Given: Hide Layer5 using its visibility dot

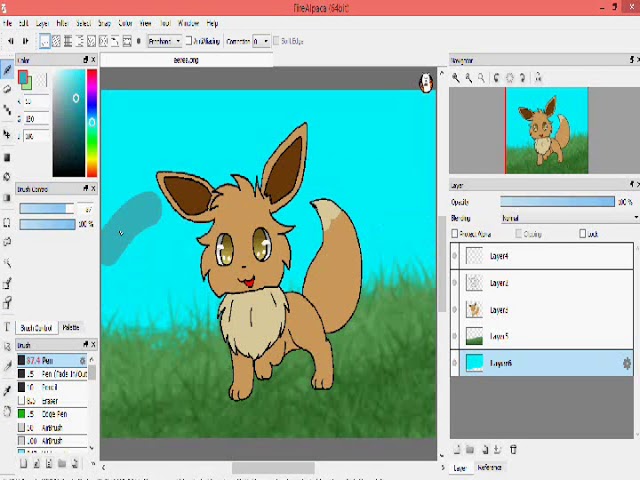Looking at the screenshot, I should (455, 336).
